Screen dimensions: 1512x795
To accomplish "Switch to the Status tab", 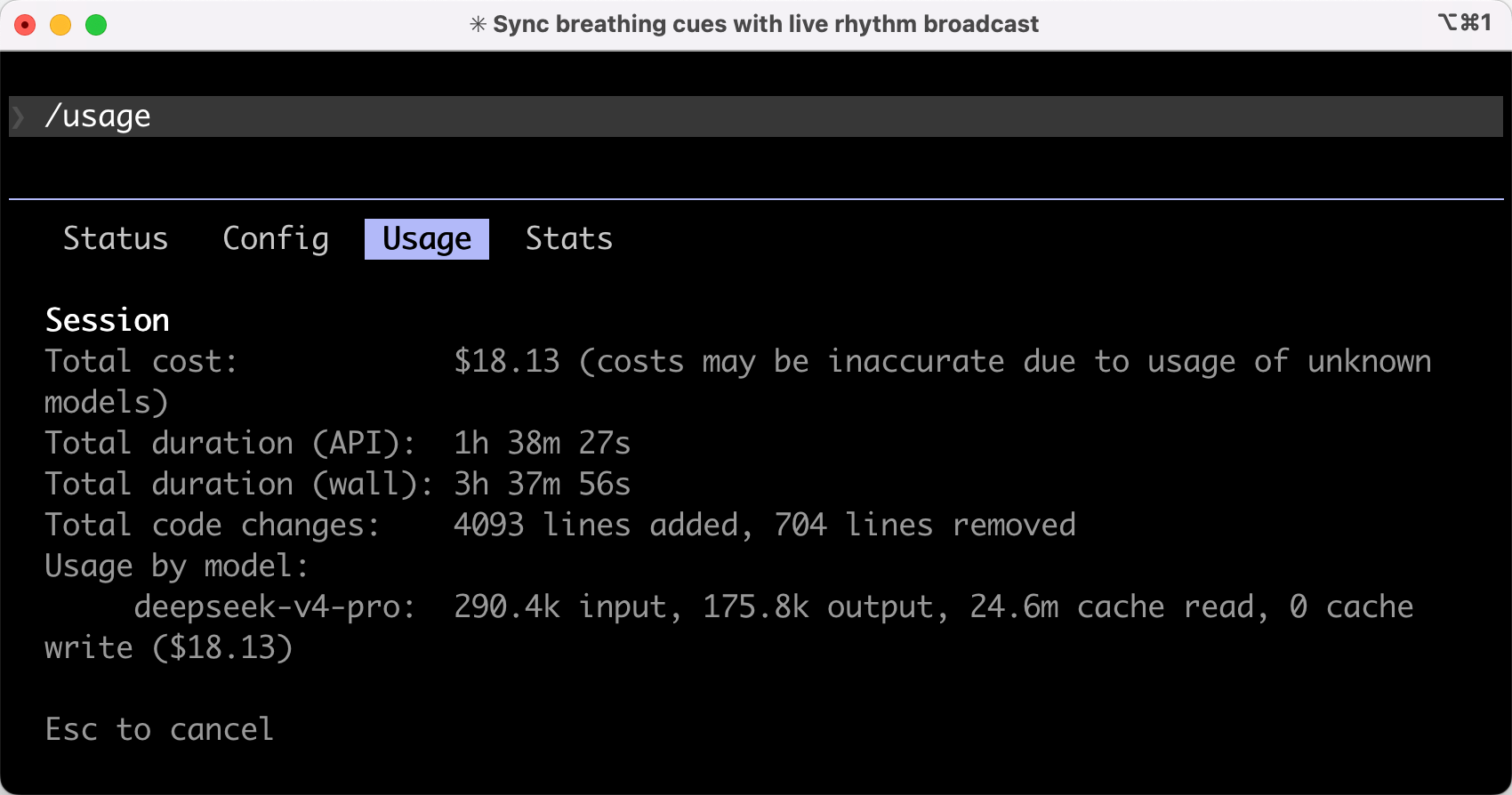I will 116,239.
